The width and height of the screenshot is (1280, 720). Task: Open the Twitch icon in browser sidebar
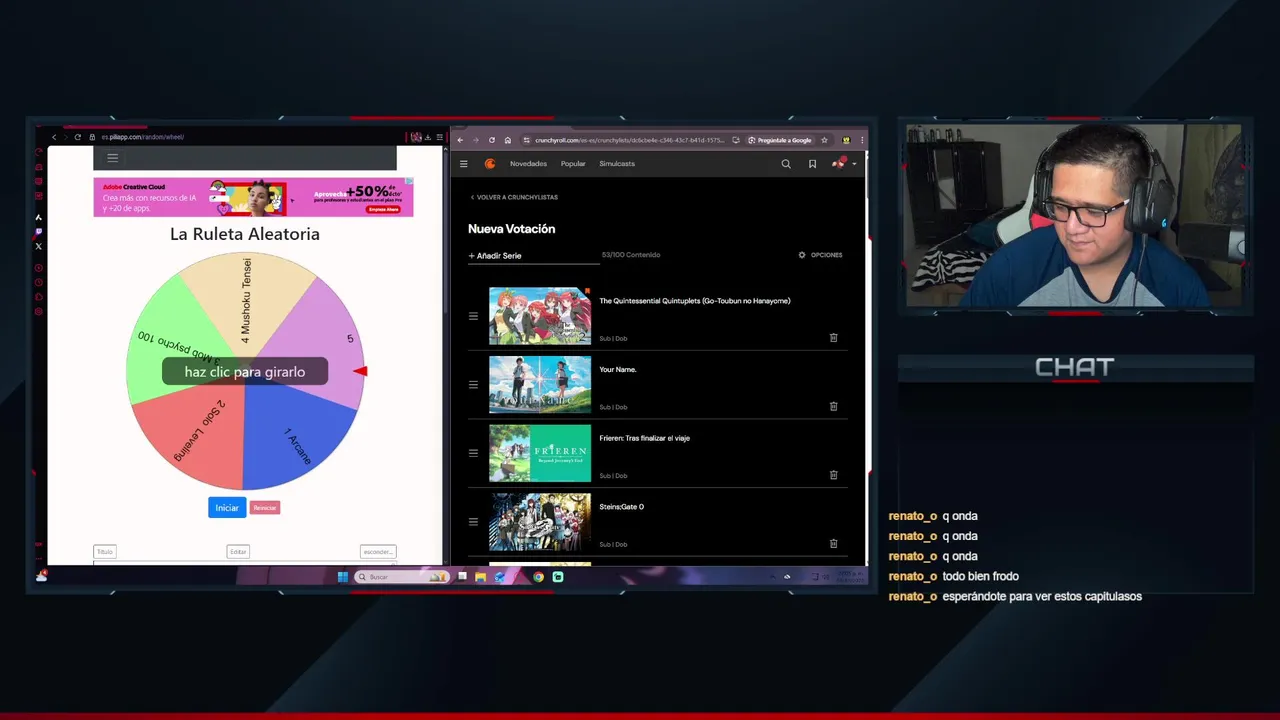pyautogui.click(x=39, y=232)
